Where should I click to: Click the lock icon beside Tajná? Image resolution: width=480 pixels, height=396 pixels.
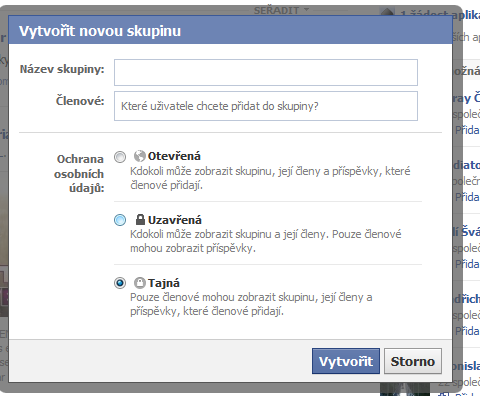click(x=140, y=283)
